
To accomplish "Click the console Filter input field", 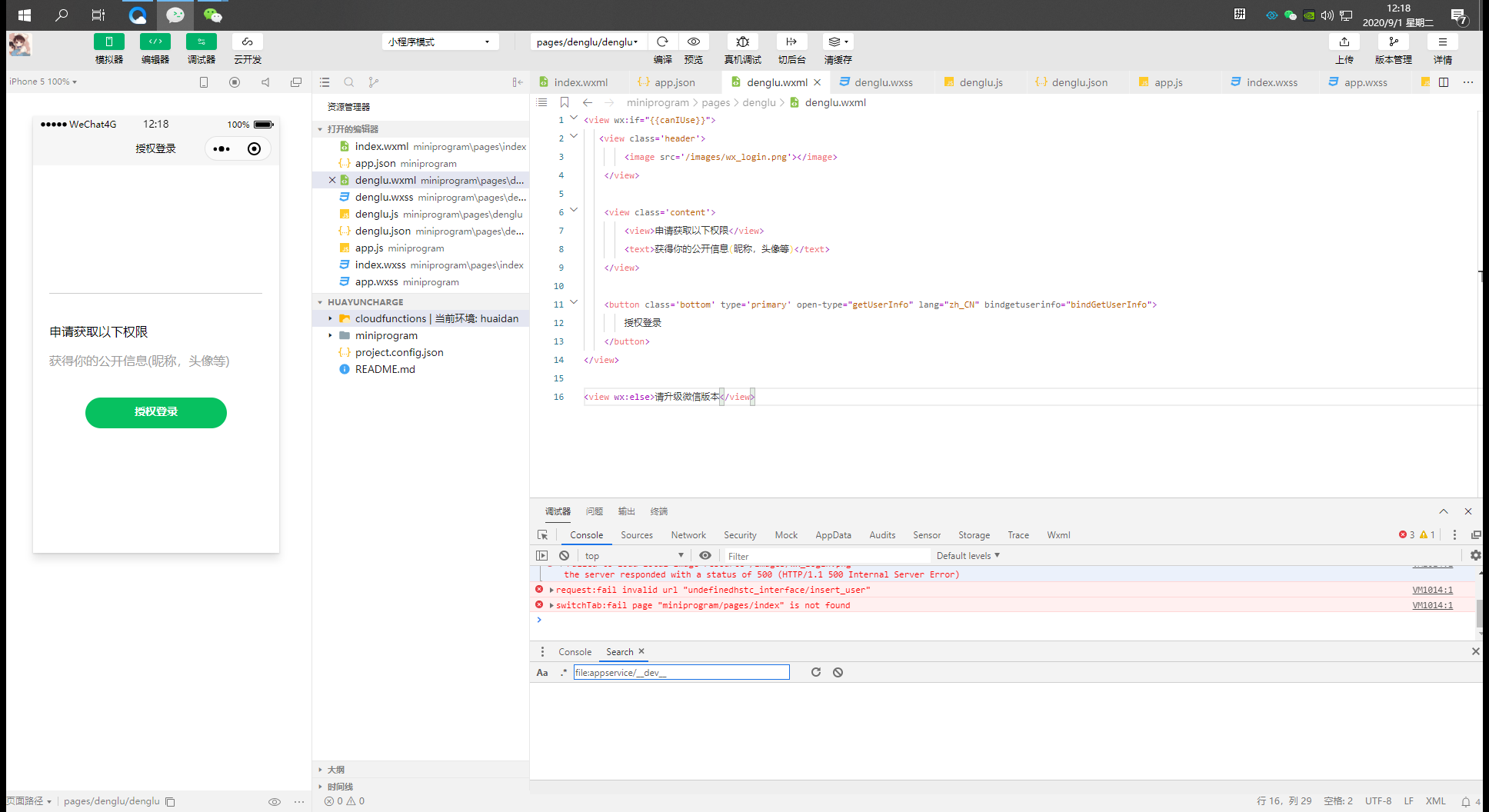I will coord(827,556).
